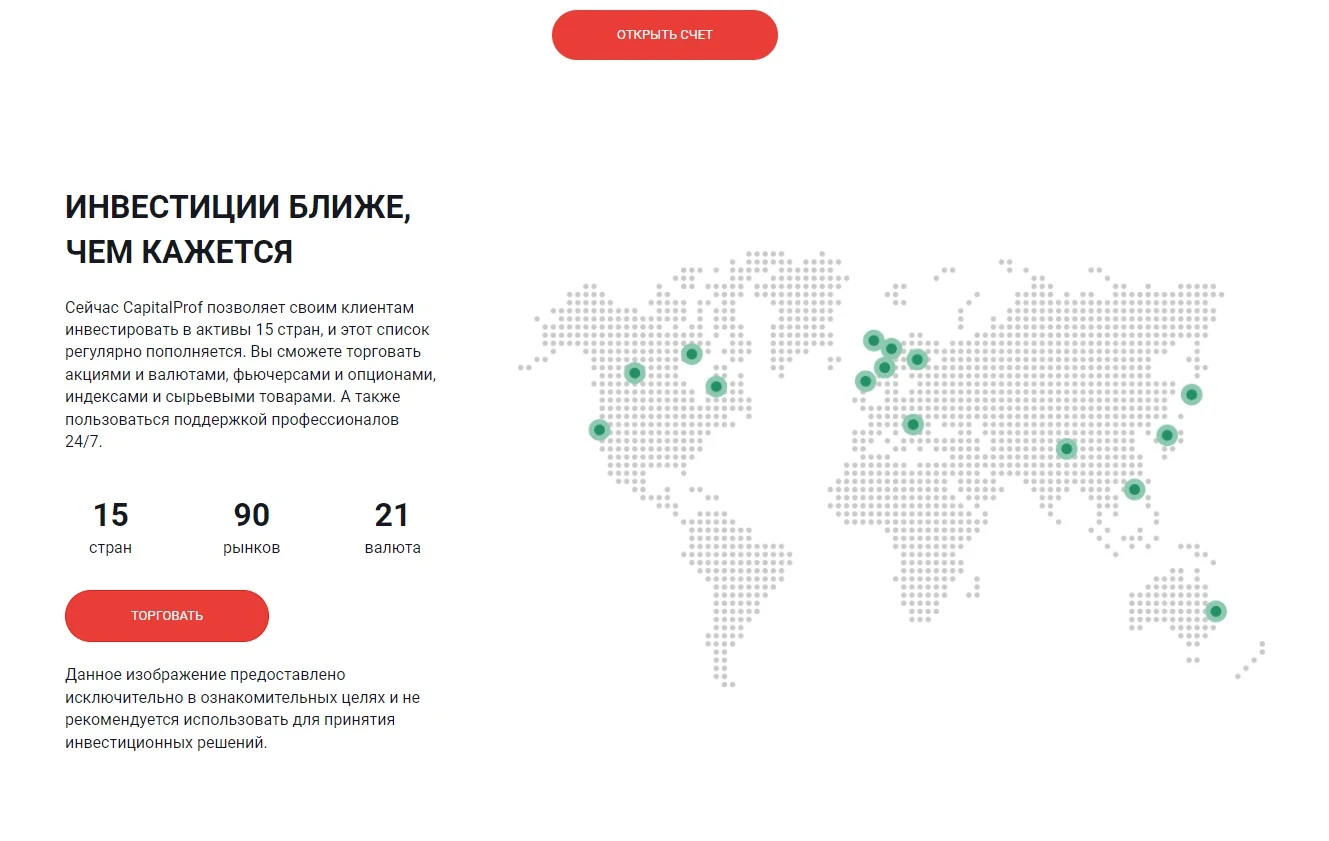1329x841 pixels.
Task: Click the label стран
Action: click(110, 548)
